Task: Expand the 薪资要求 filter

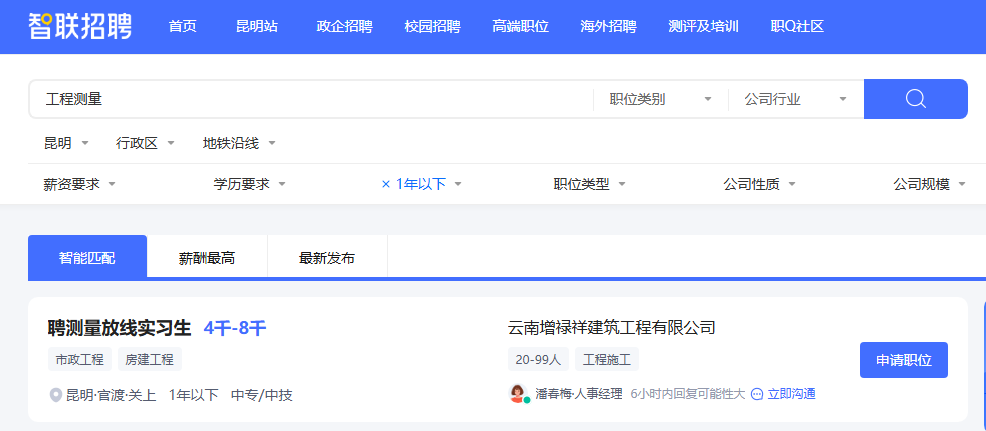Action: point(80,184)
